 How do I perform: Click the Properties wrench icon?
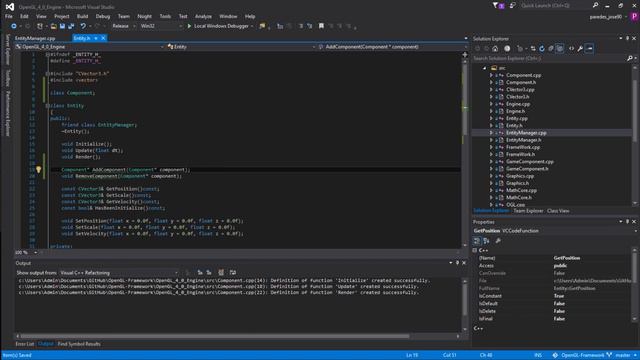point(580,49)
